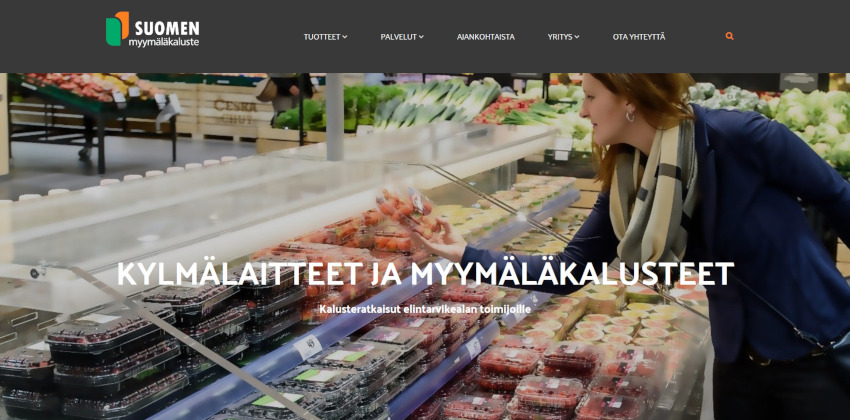This screenshot has width=850, height=420.
Task: Click the Suomen myymäläkaluste logo text
Action: point(165,34)
